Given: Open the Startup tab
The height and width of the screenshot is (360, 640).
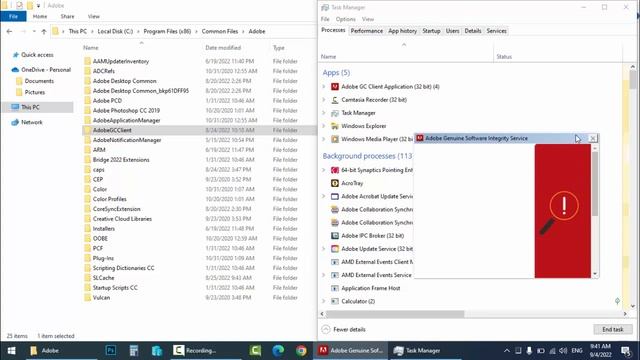Looking at the screenshot, I should 431,31.
